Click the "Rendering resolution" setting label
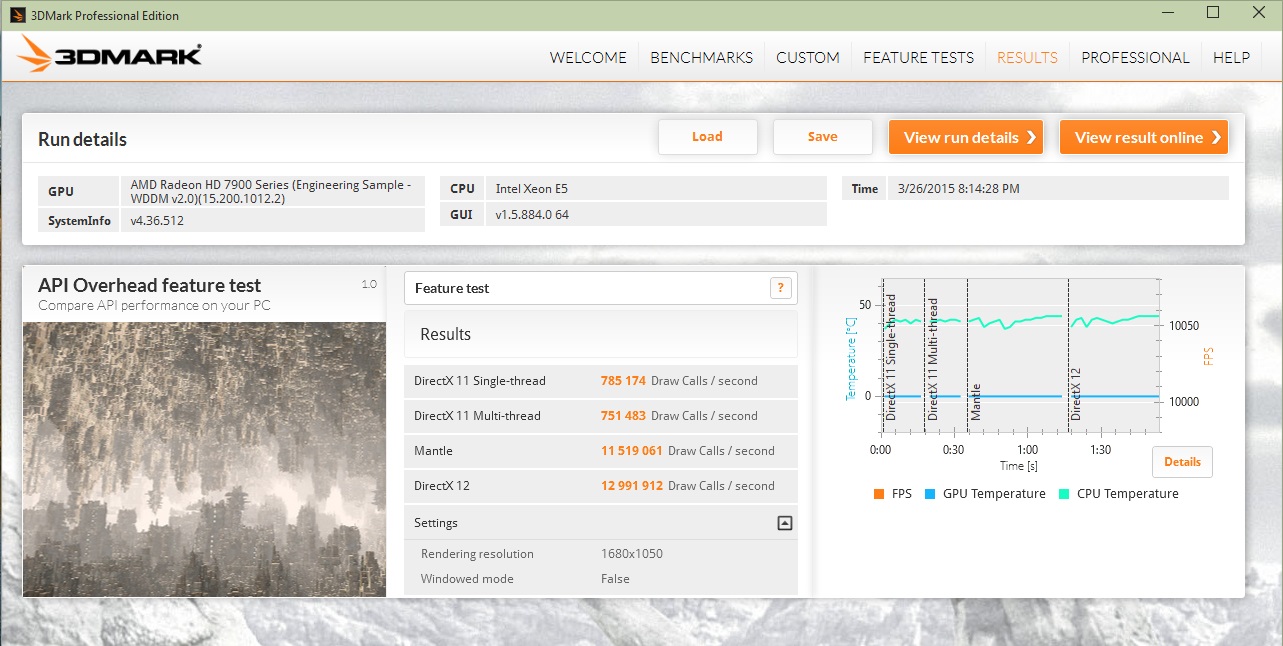Viewport: 1283px width, 646px height. [477, 554]
